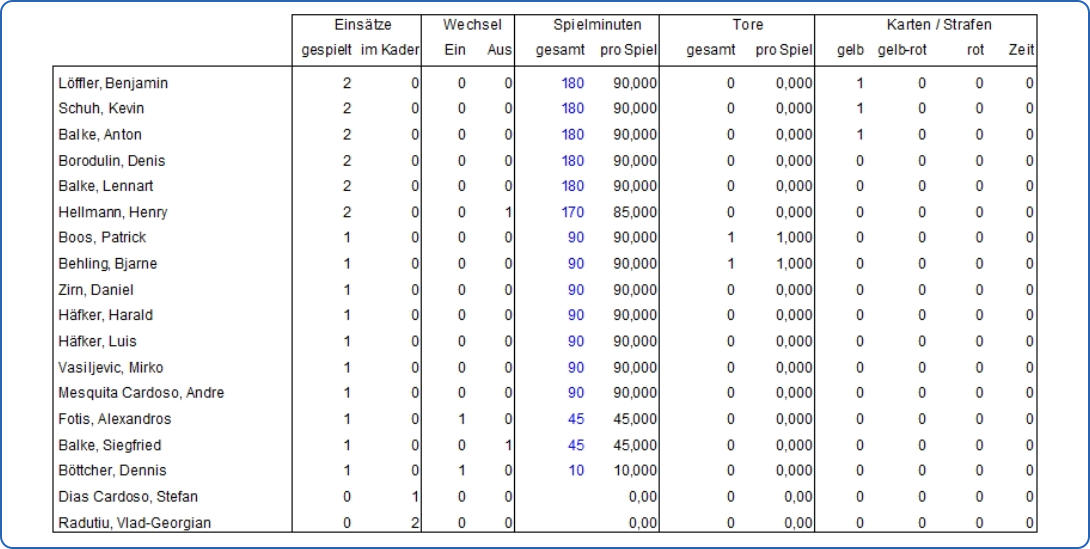Click the rot column header
Screen dimensions: 1090x549
[975, 51]
